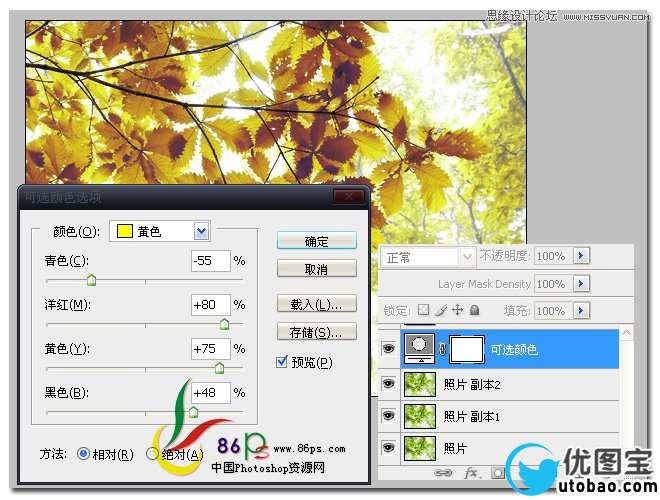Select the 可选颜色 layer name
Viewport: 660px width, 500px height.
pos(514,349)
